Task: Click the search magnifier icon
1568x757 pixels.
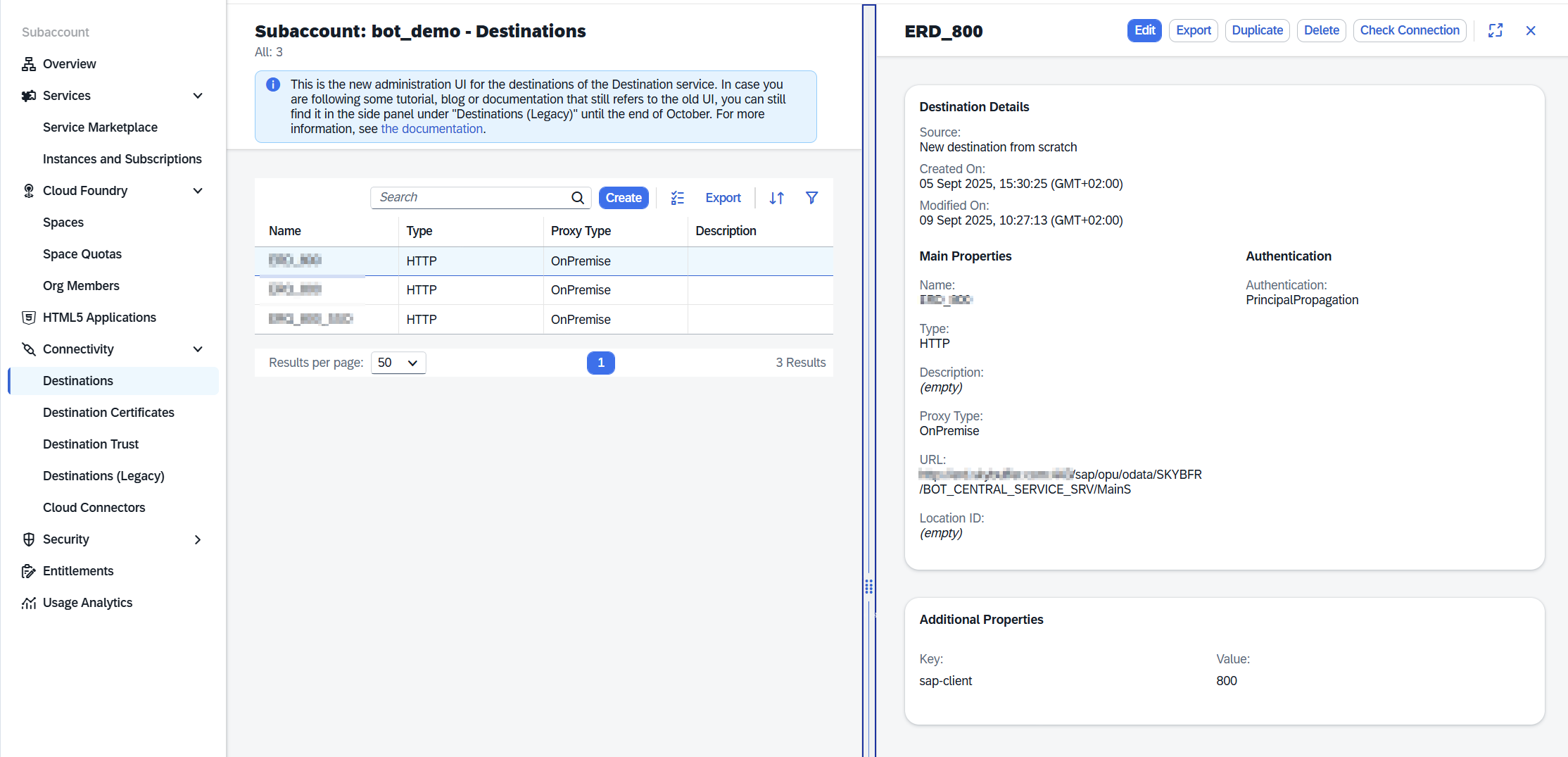Action: [577, 198]
